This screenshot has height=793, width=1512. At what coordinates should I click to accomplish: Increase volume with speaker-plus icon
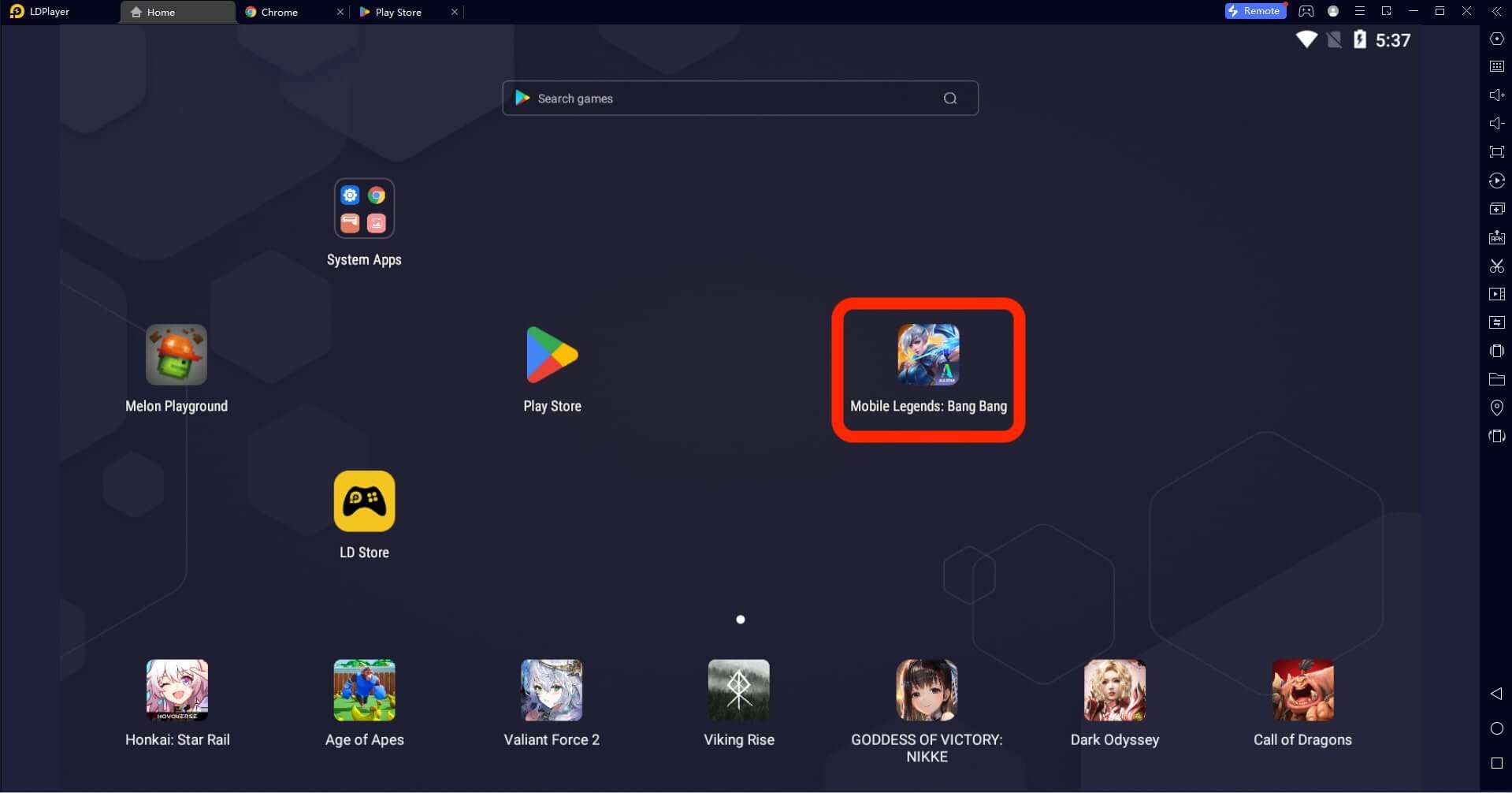pos(1496,95)
